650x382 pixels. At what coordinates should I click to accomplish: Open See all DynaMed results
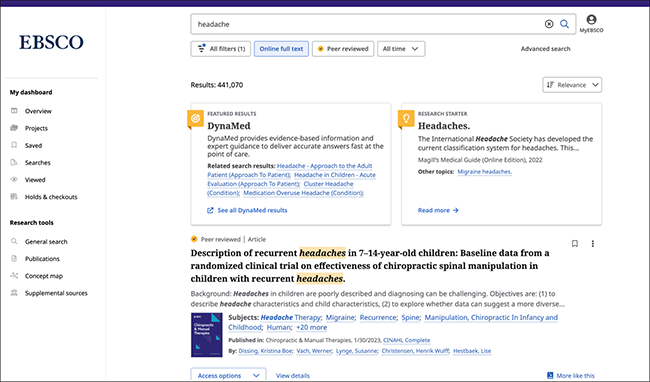pos(247,210)
